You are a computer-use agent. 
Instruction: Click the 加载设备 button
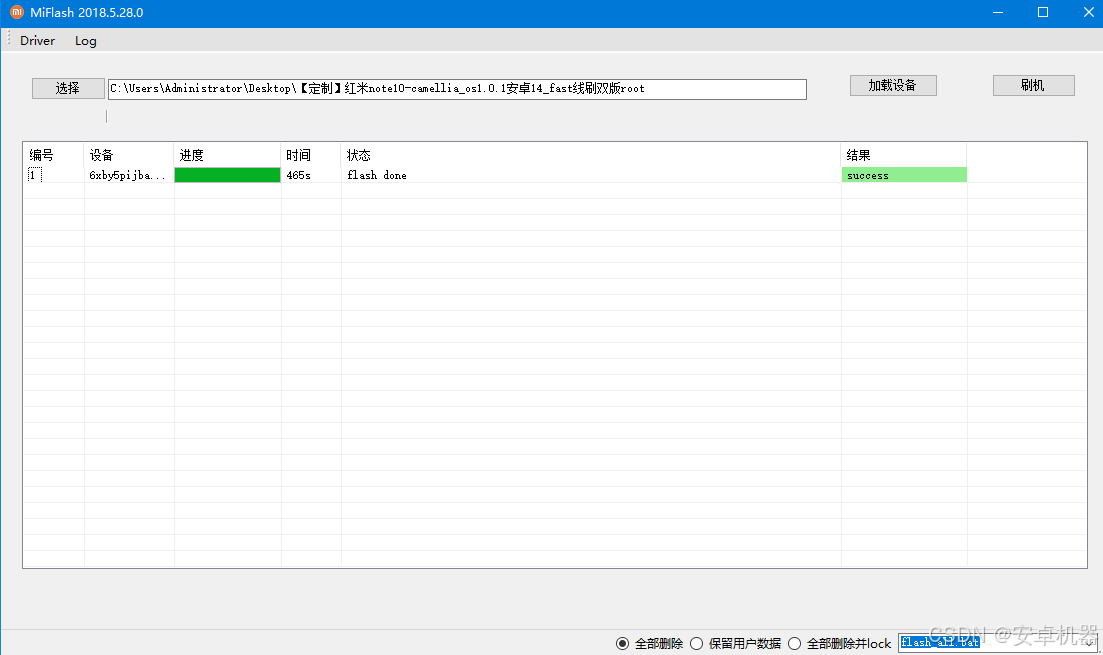(x=893, y=85)
